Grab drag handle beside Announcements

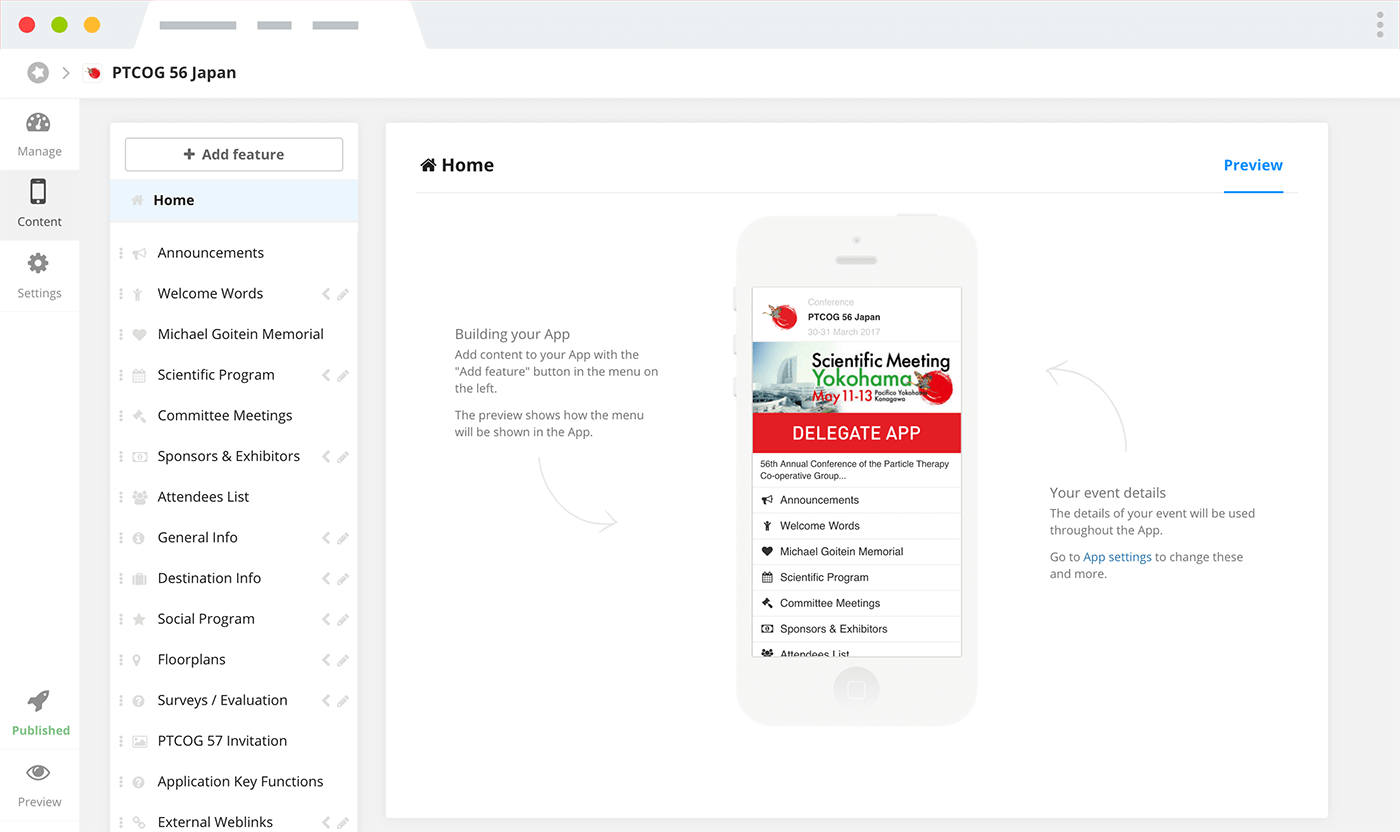tap(121, 253)
